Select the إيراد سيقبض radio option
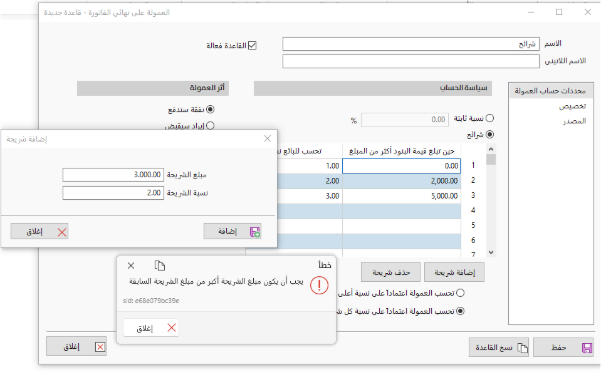This screenshot has height=377, width=601. (x=210, y=126)
